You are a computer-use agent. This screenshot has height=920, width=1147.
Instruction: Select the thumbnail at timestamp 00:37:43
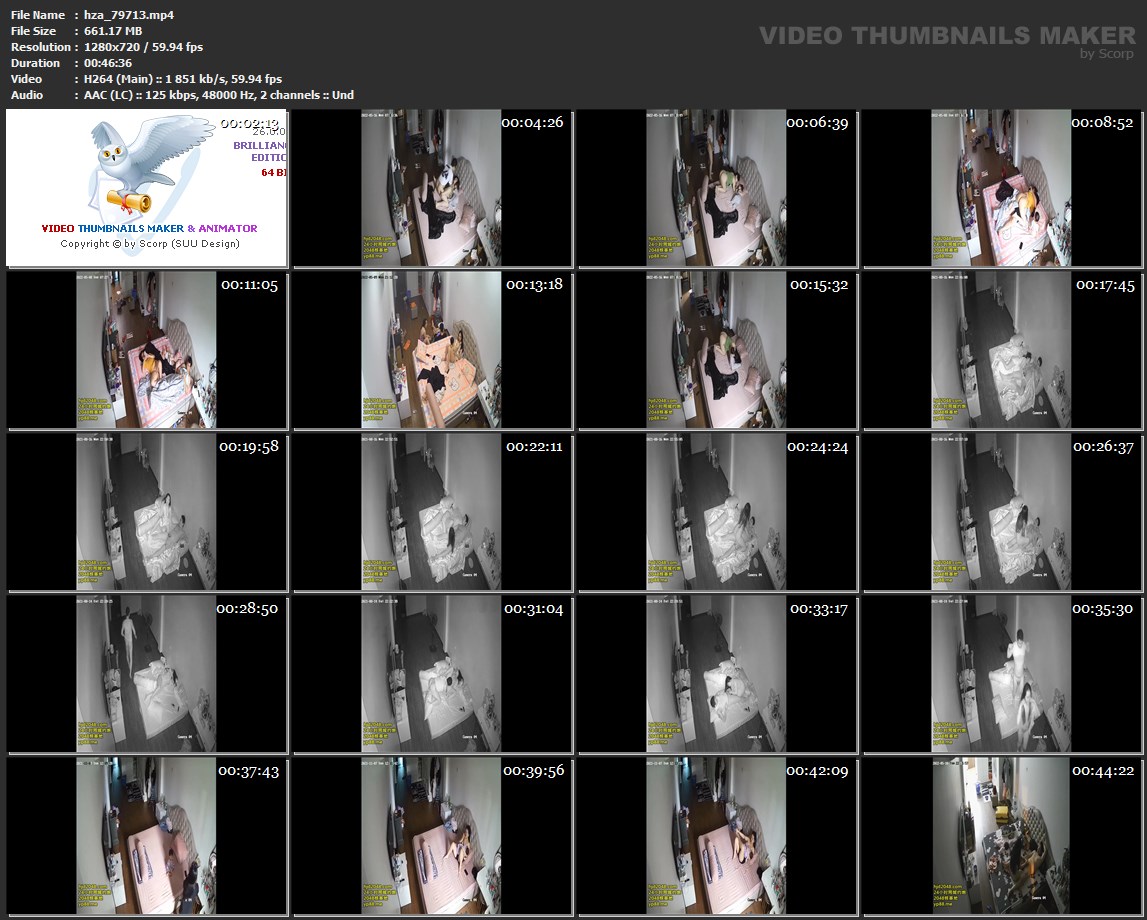[147, 836]
